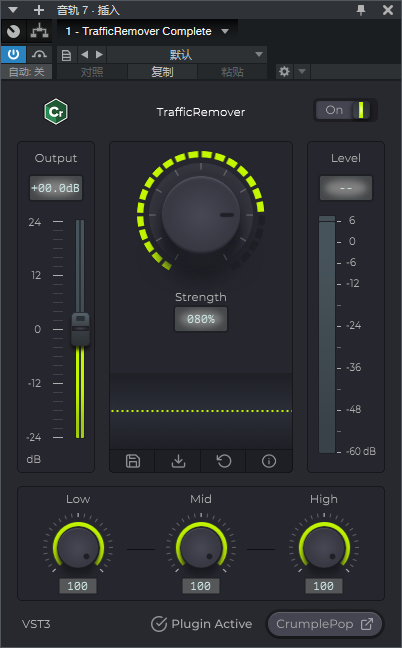Go to the previous preset arrow
This screenshot has width=402, height=648.
tap(85, 55)
